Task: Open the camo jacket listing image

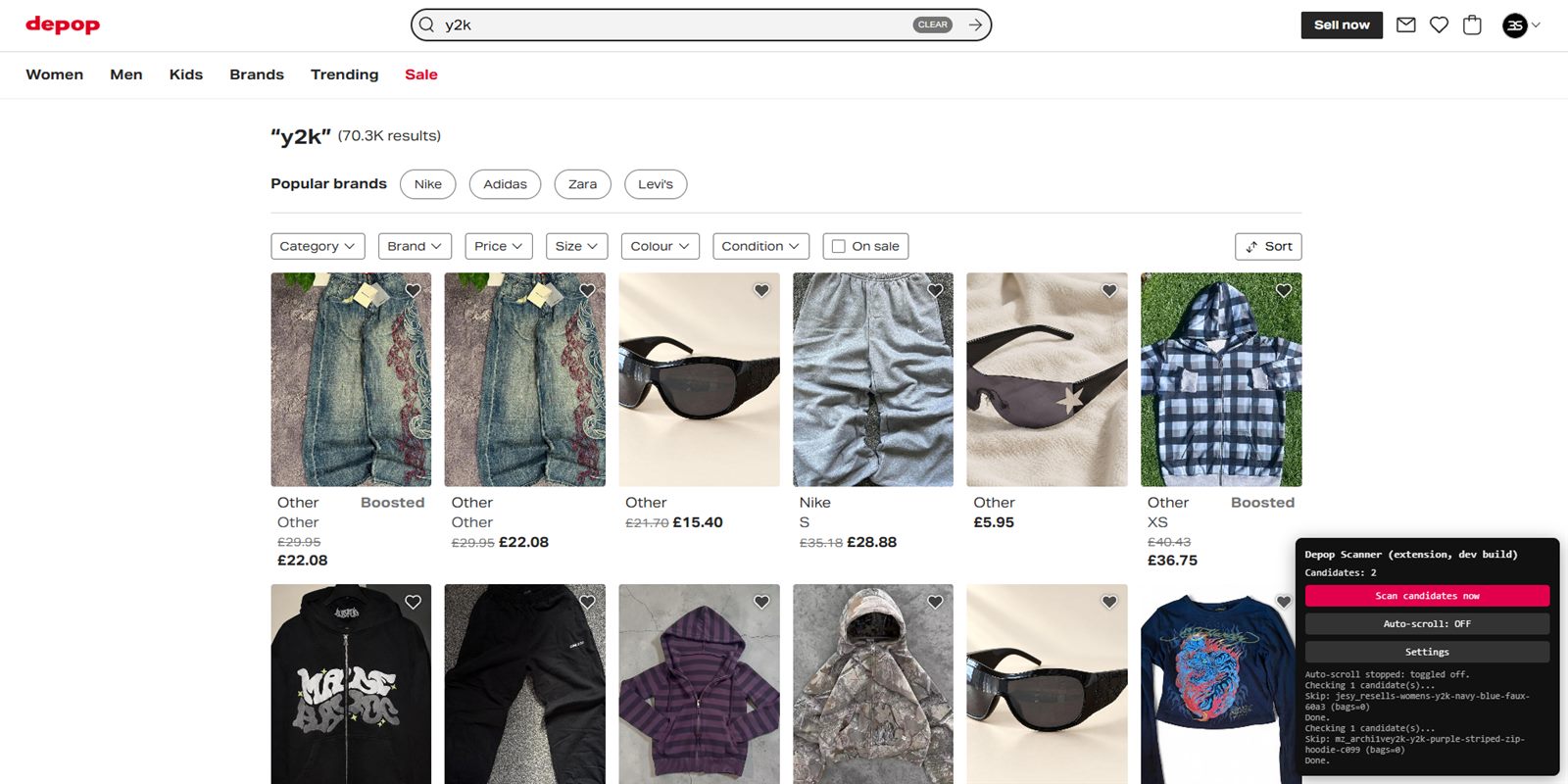Action: 873,684
